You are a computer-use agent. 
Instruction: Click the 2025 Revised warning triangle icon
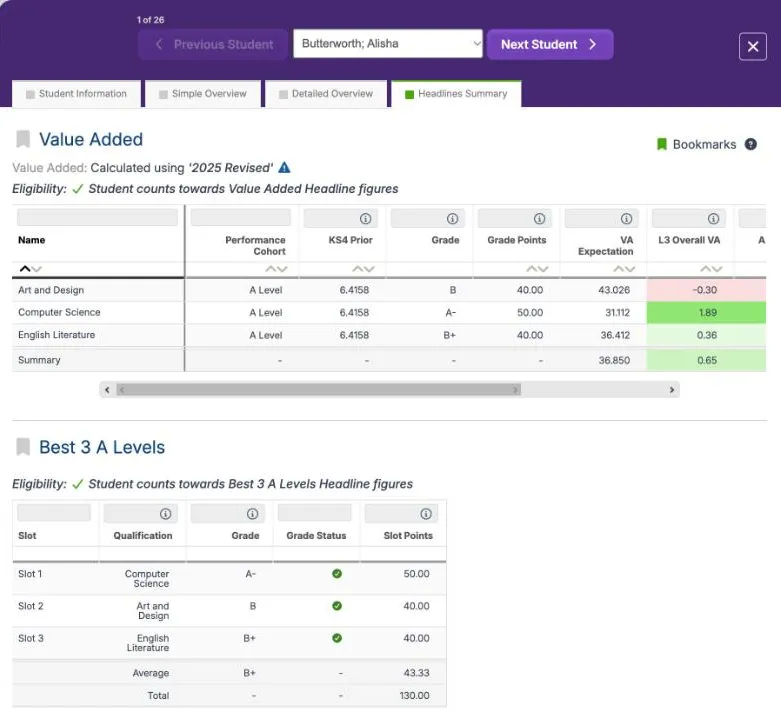click(284, 167)
